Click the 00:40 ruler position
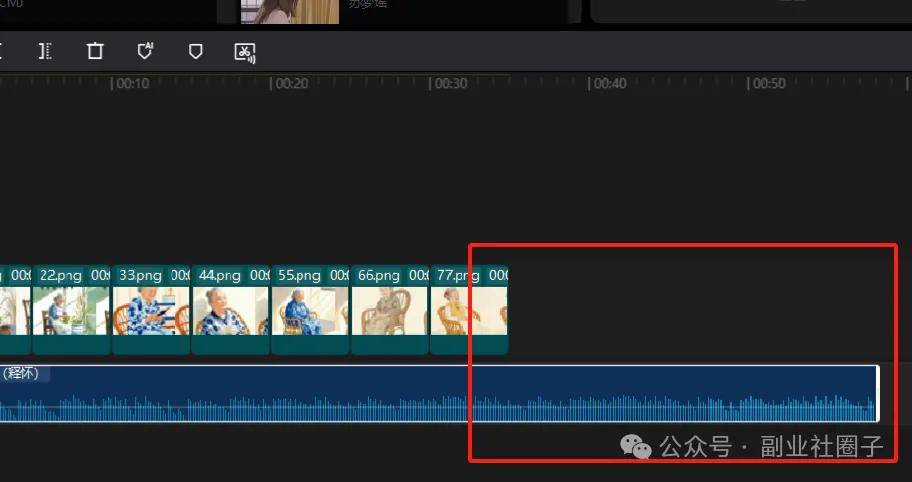This screenshot has width=912, height=482. (590, 84)
